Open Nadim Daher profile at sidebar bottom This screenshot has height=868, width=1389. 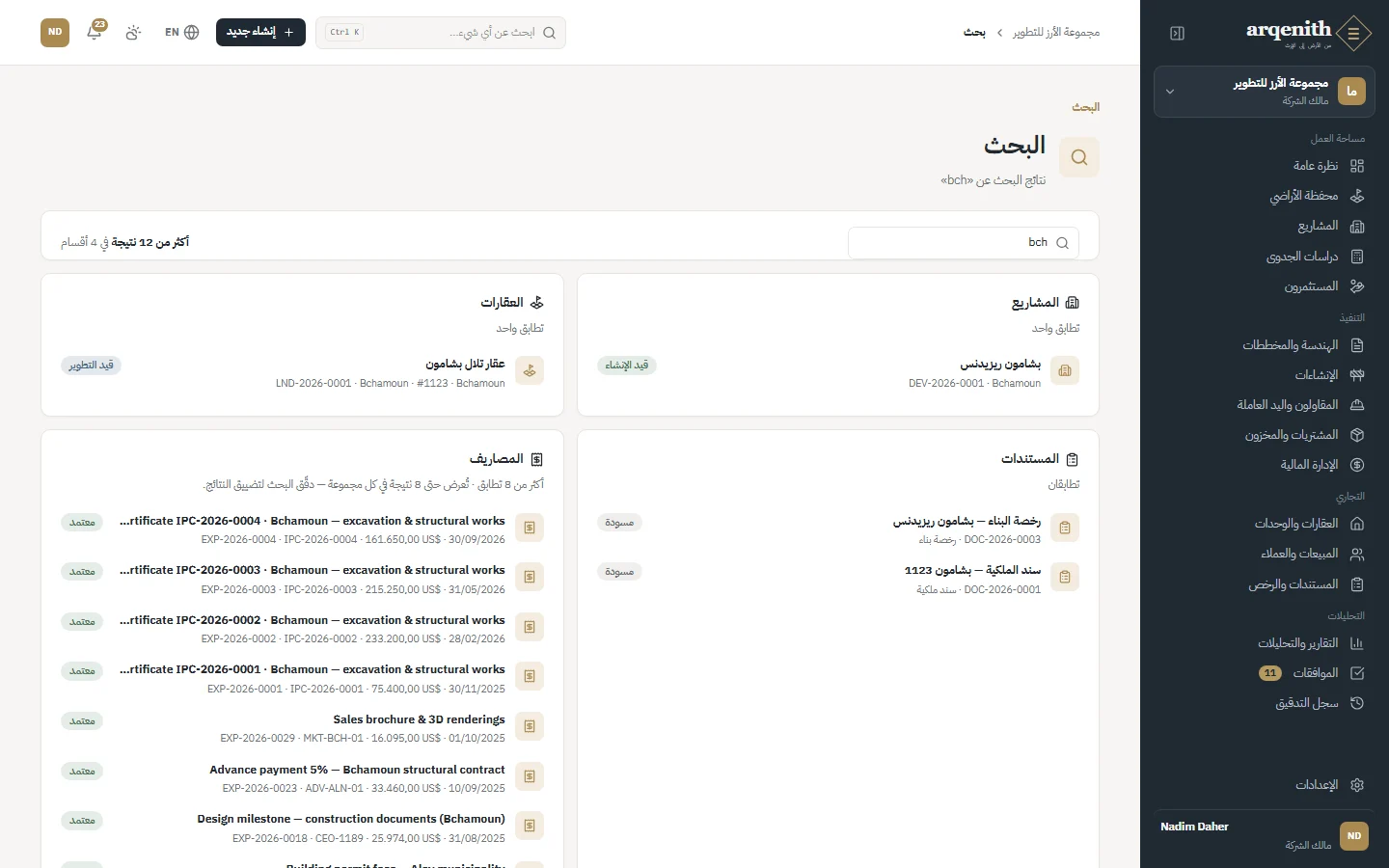coord(1265,836)
